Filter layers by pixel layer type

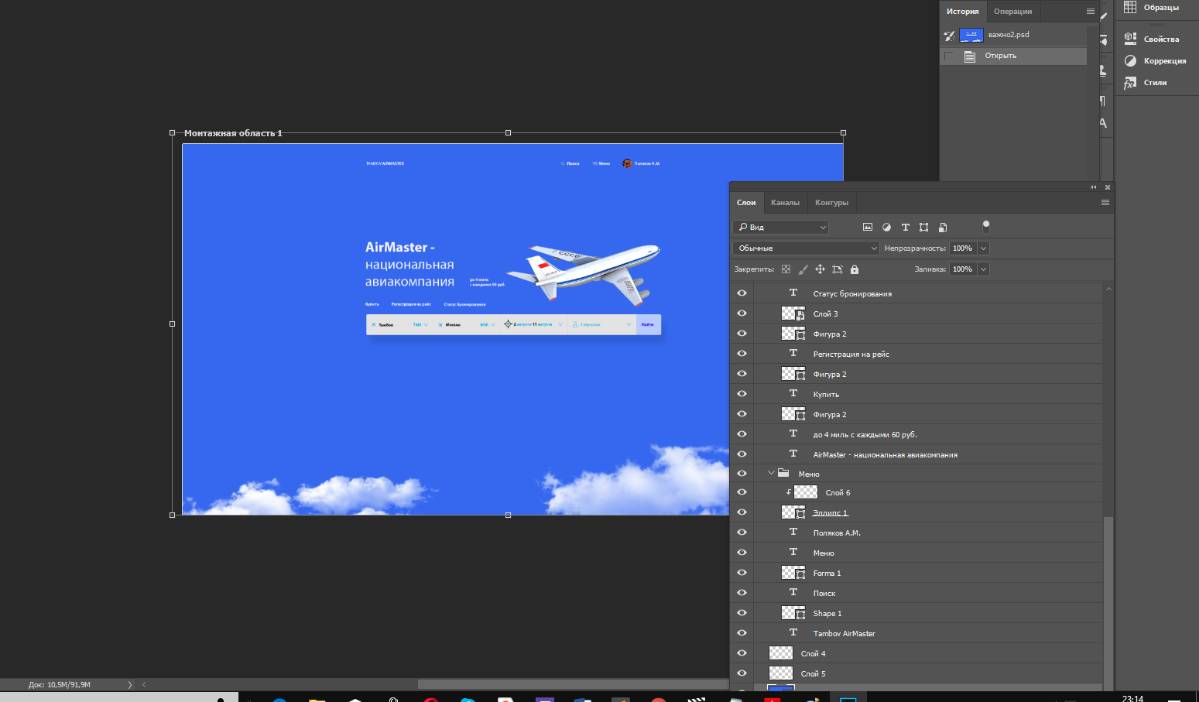[867, 228]
